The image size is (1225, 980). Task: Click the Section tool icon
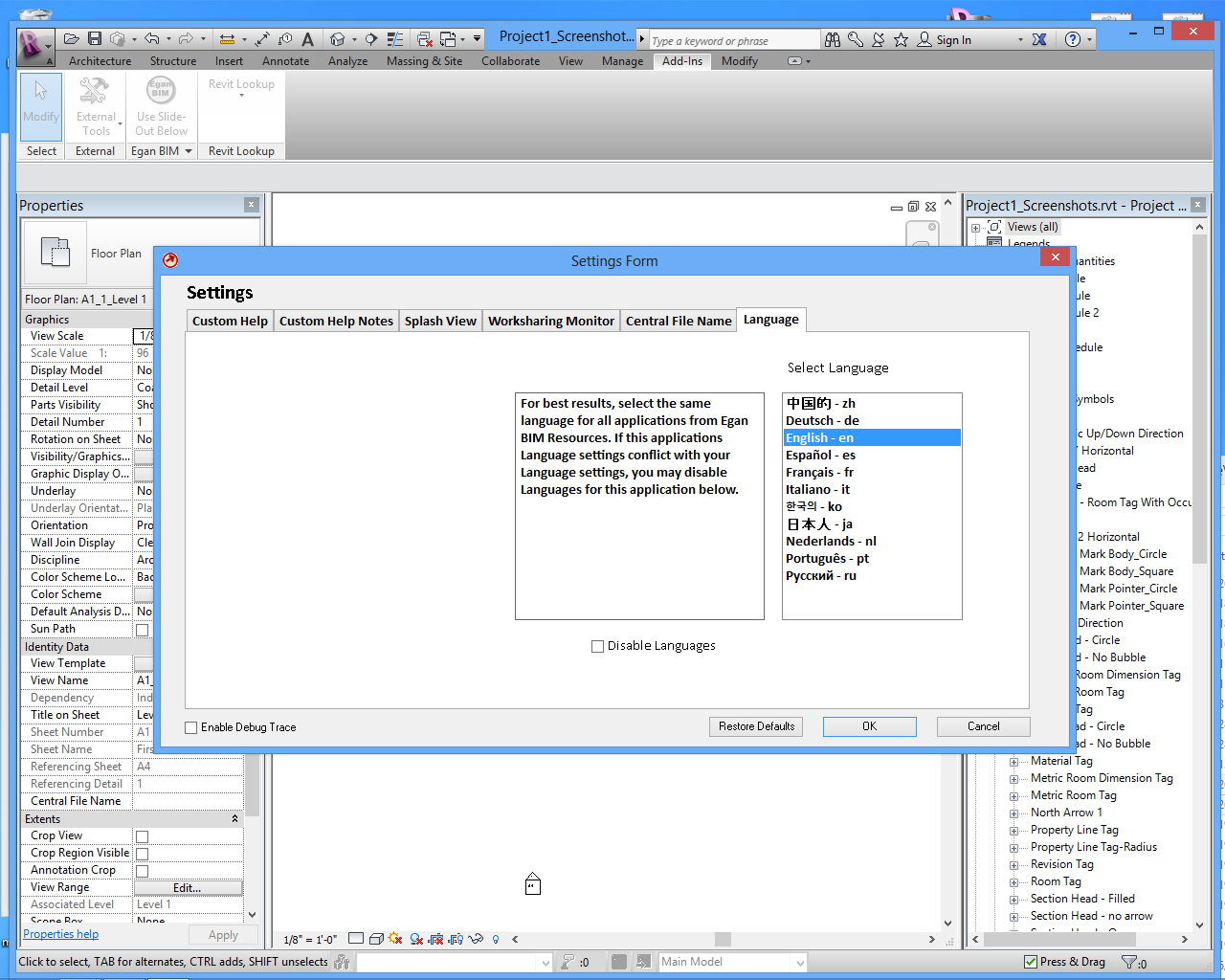pyautogui.click(x=371, y=39)
